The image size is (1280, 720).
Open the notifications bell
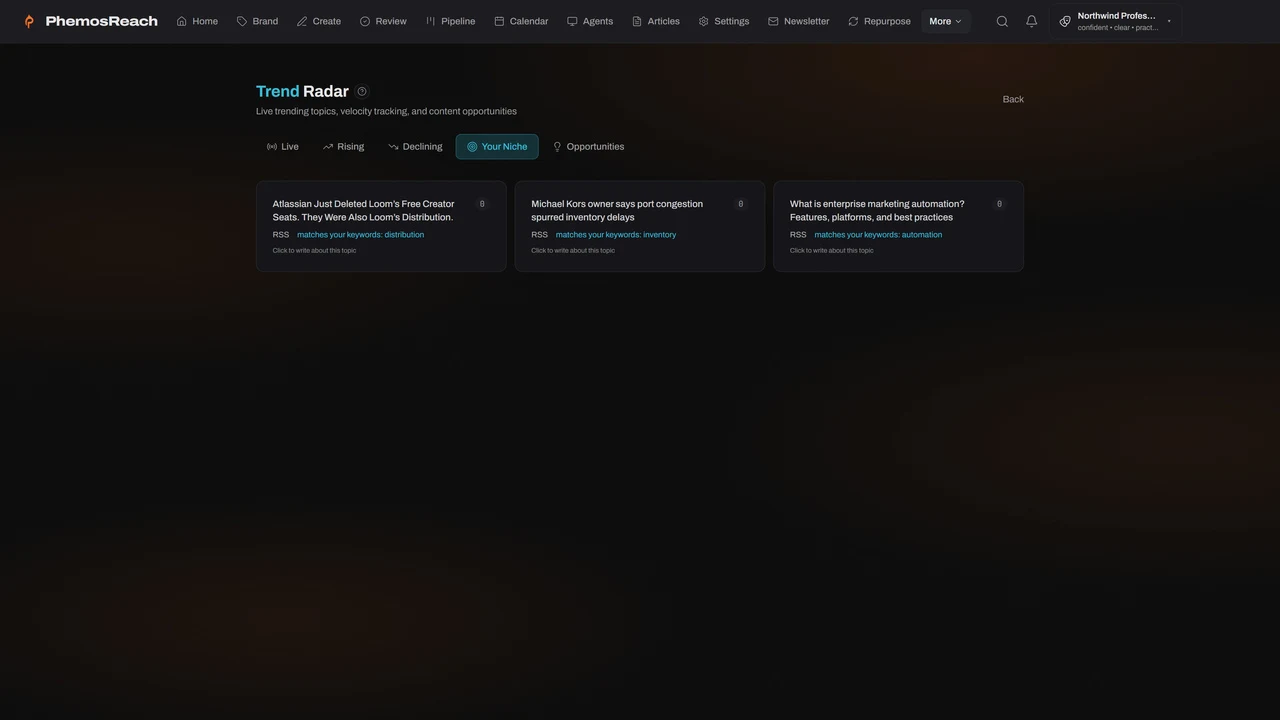[x=1032, y=21]
